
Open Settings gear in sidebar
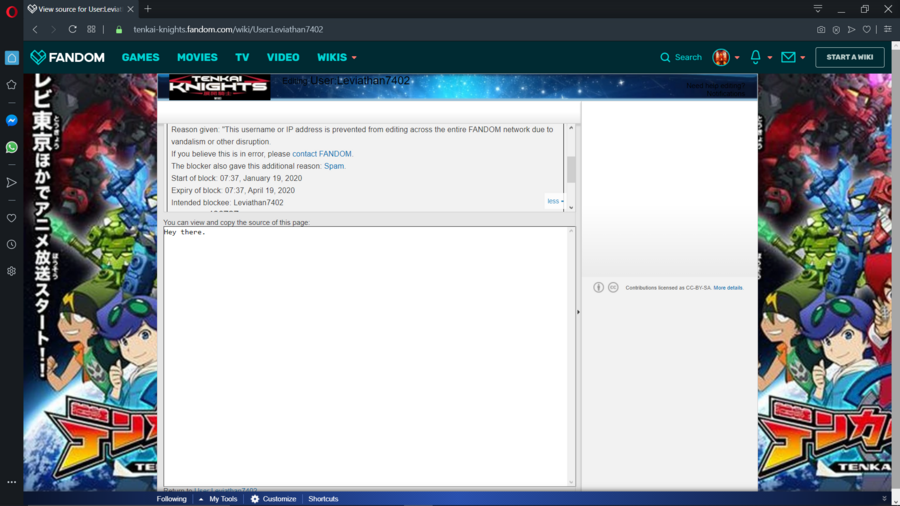[x=11, y=271]
